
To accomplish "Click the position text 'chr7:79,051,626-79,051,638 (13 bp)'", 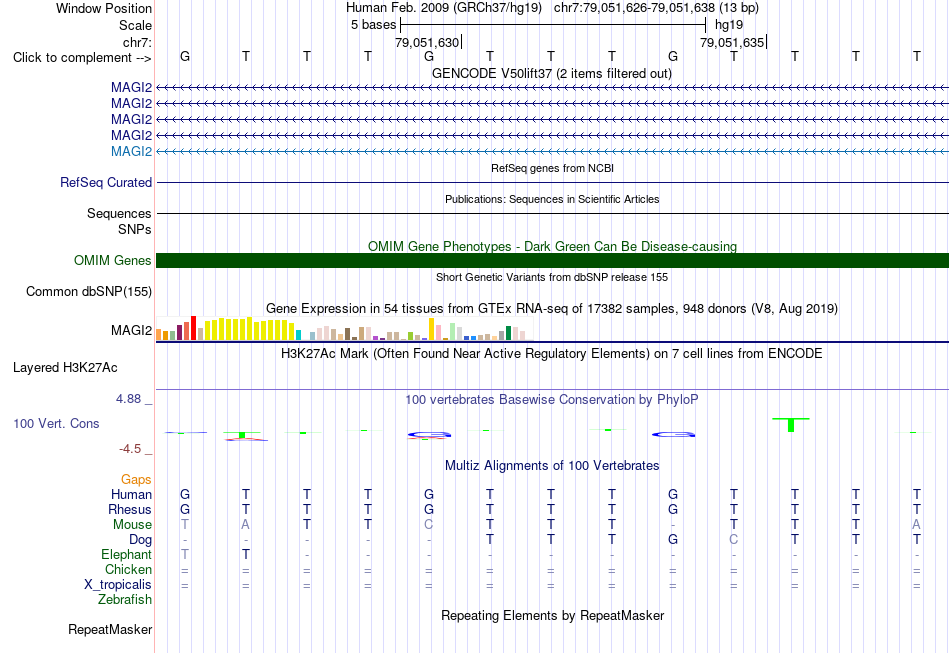I will pyautogui.click(x=656, y=8).
